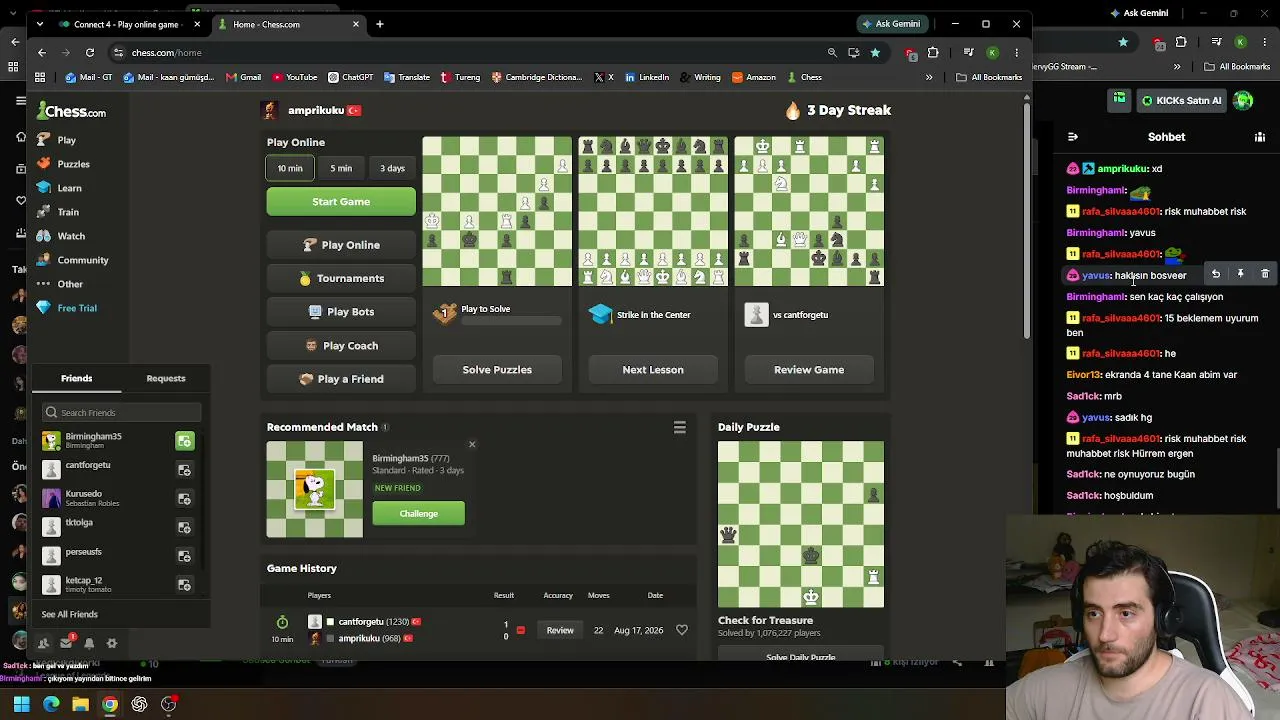Dismiss the Recommended Match suggestion
This screenshot has width=1280, height=720.
coord(472,444)
